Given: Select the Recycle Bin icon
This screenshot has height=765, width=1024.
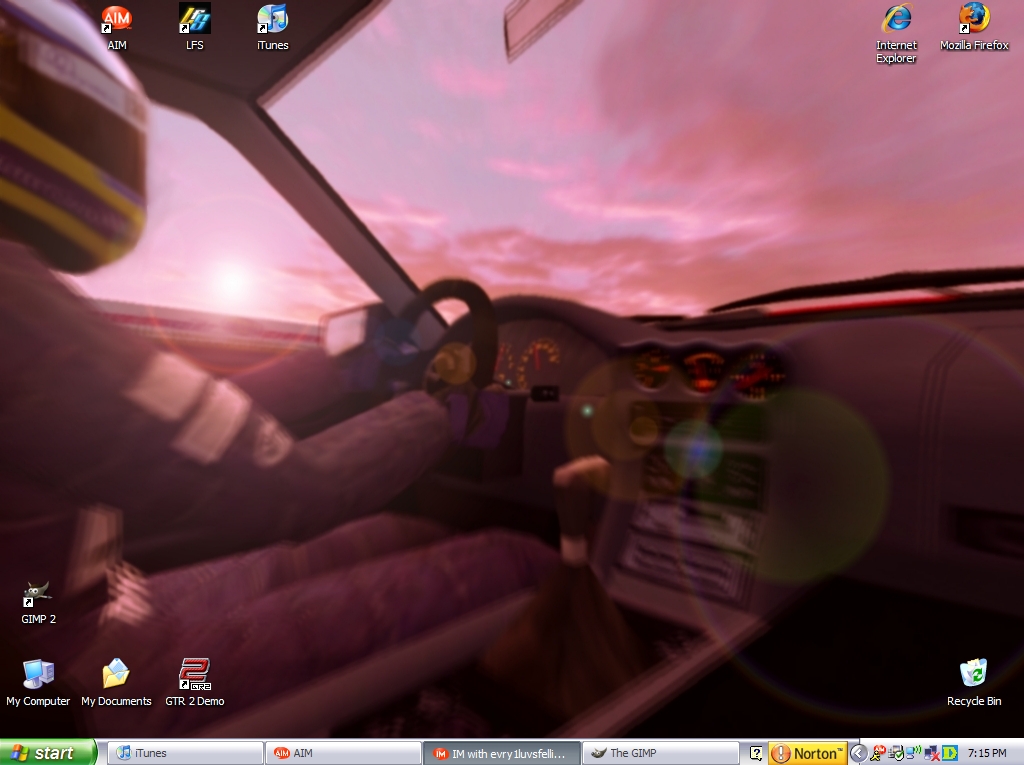Looking at the screenshot, I should point(974,683).
